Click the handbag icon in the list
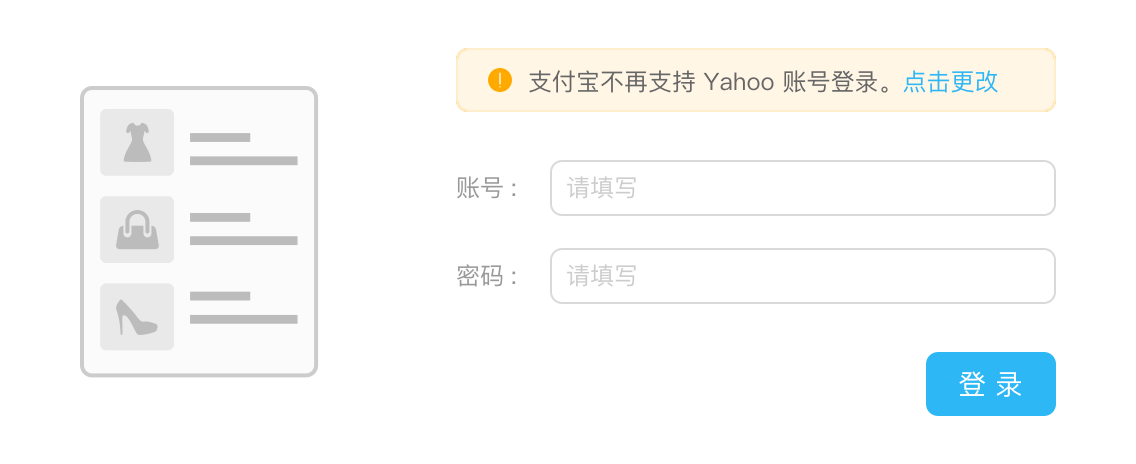Screen dimensions: 1136x464 click(137, 230)
